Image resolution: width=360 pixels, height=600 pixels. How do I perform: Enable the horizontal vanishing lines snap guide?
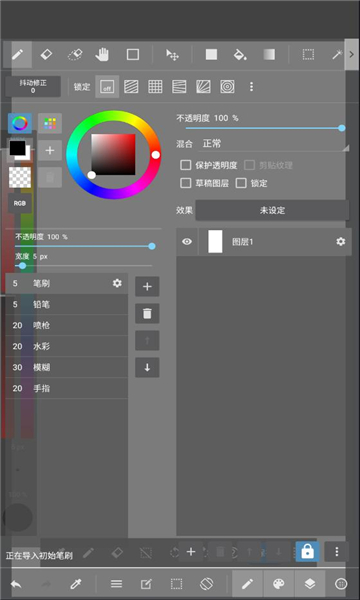tap(179, 87)
